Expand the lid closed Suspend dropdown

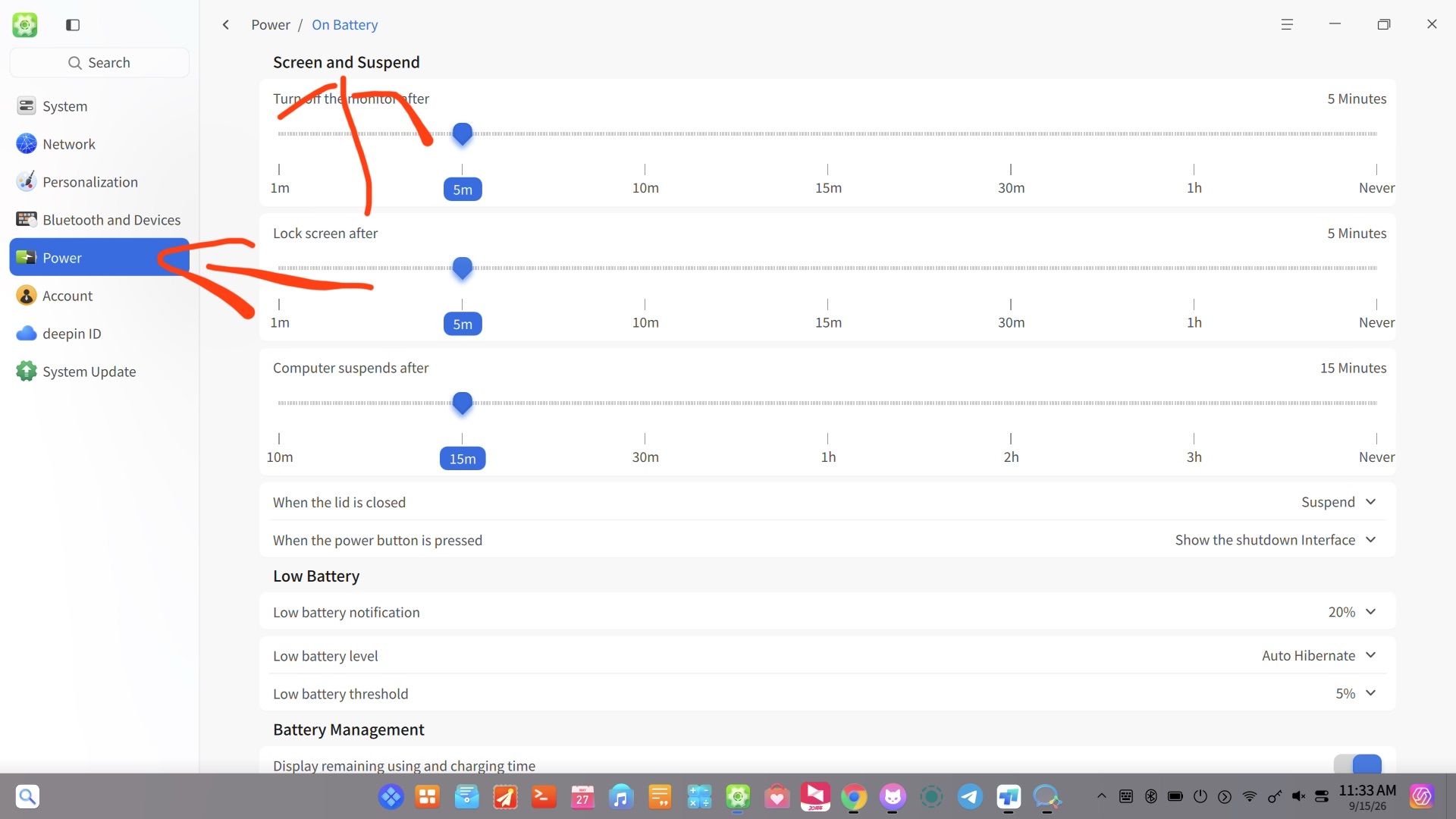click(1338, 502)
